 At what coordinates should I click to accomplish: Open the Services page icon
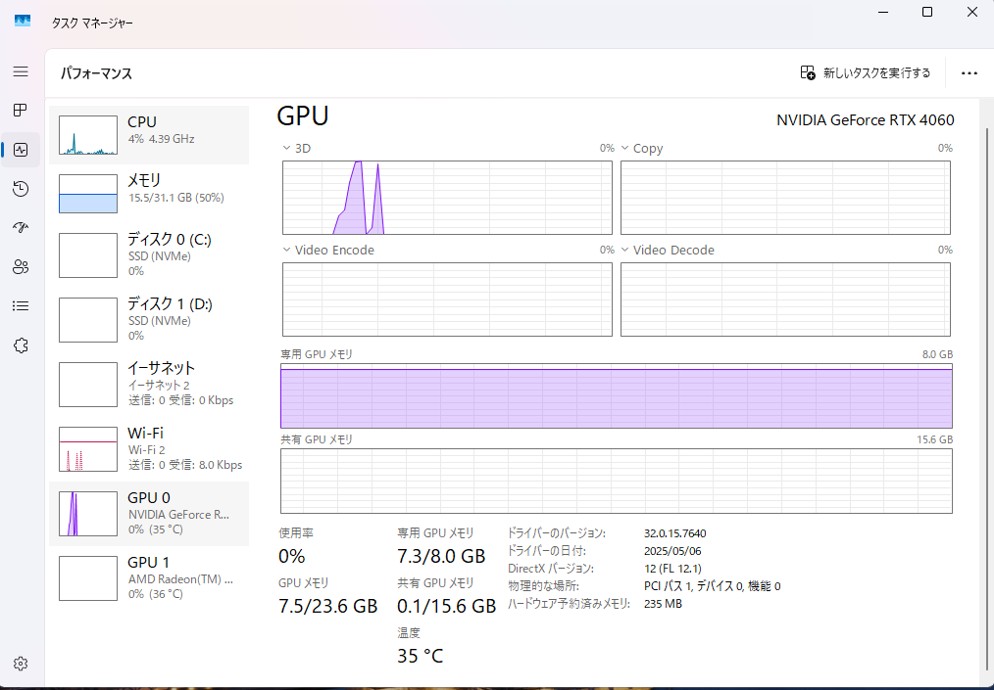click(x=20, y=345)
